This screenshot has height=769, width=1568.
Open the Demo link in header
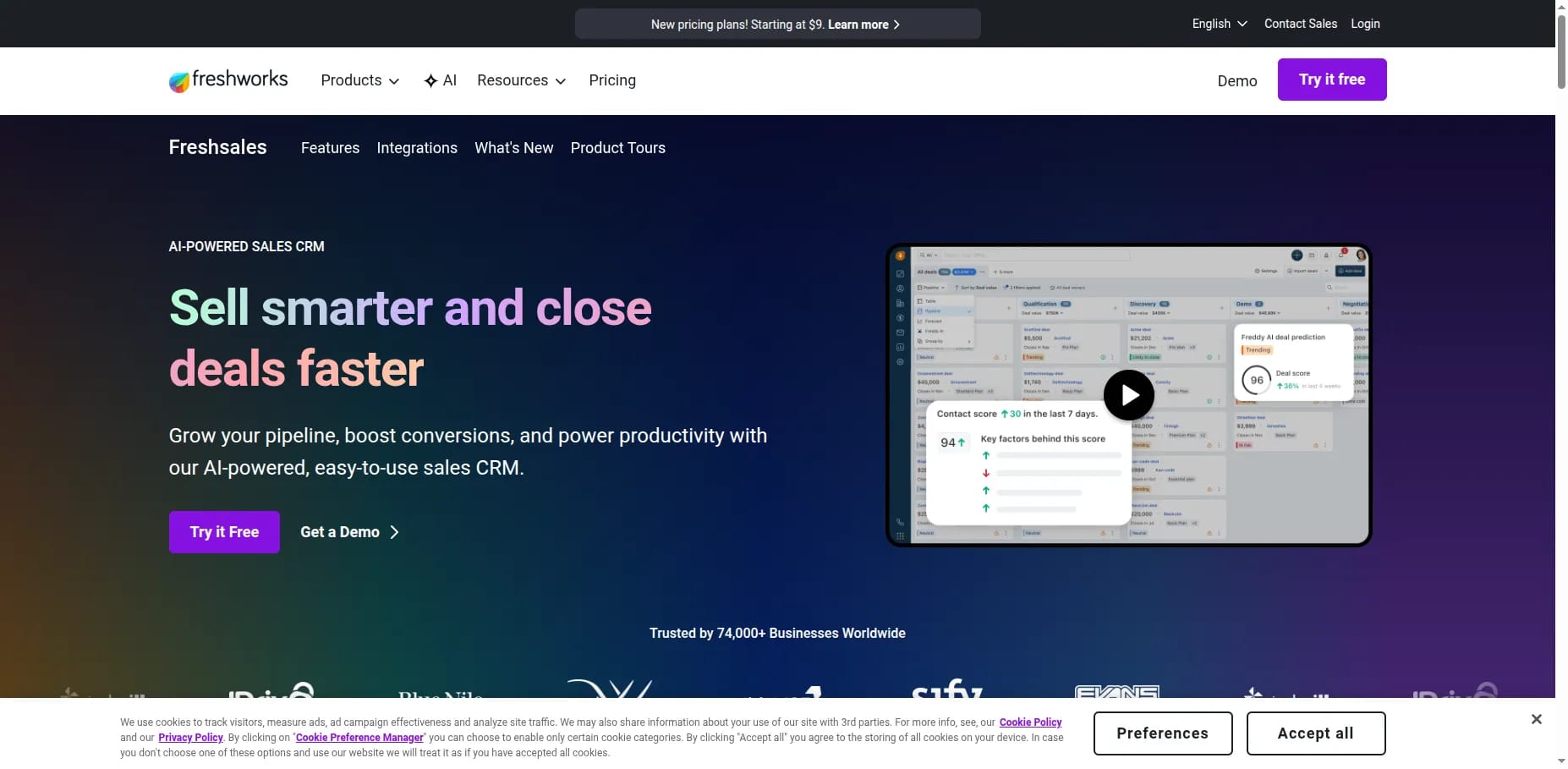coord(1236,81)
